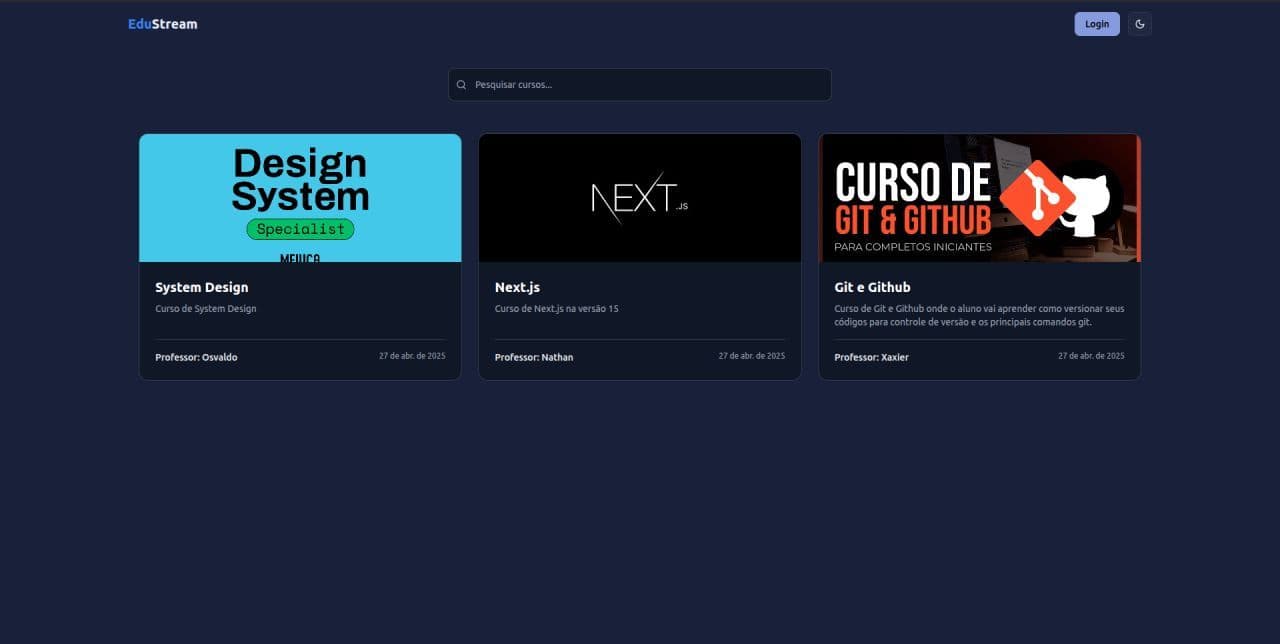Image resolution: width=1280 pixels, height=644 pixels.
Task: Open the 'System Design' course title
Action: point(201,287)
